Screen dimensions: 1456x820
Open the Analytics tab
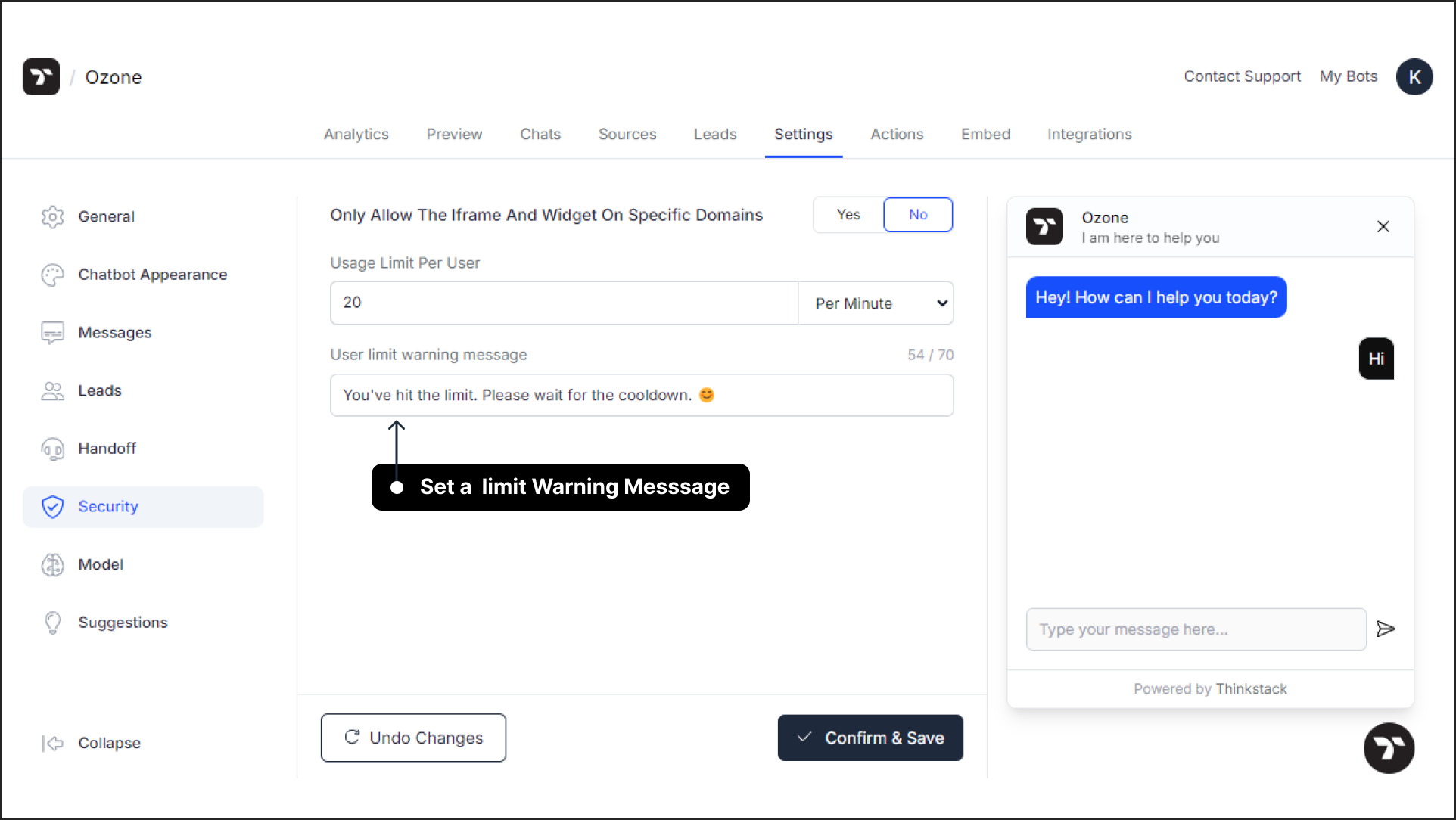click(x=356, y=134)
